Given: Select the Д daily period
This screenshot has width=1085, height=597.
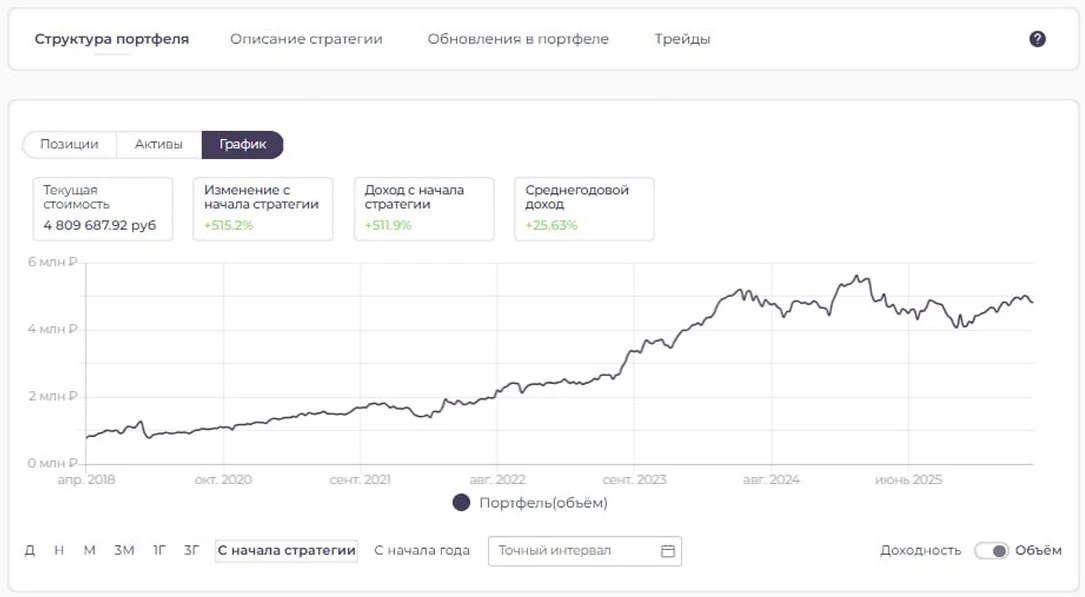Looking at the screenshot, I should coord(30,551).
